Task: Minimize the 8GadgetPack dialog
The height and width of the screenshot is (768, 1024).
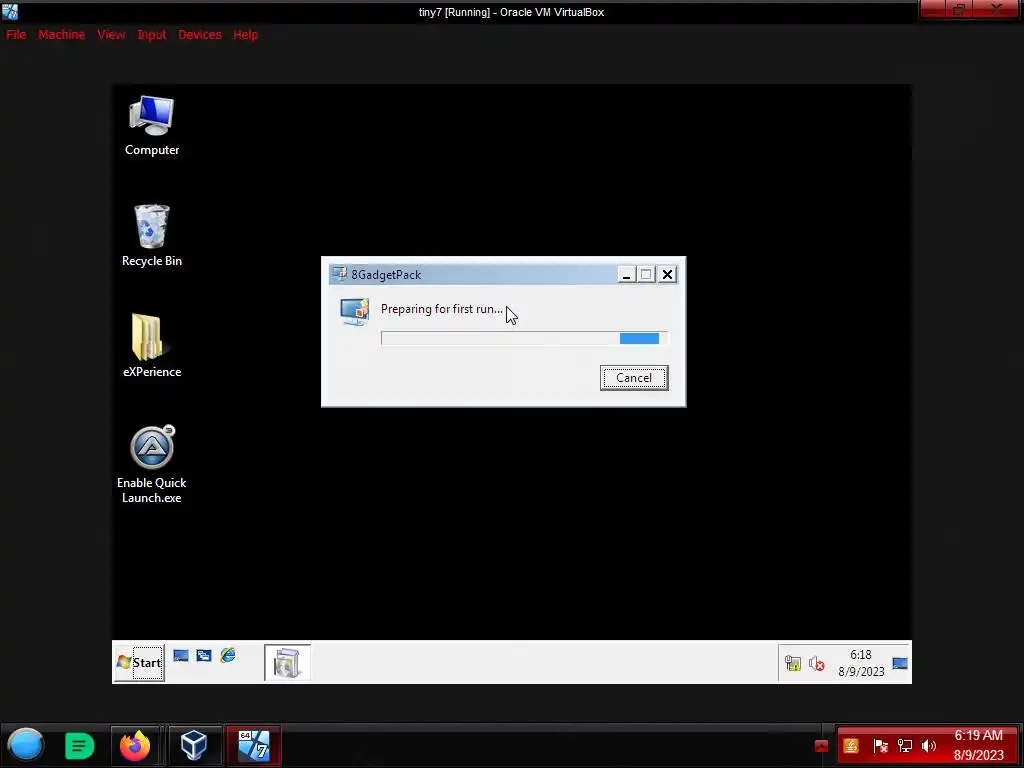Action: (626, 275)
